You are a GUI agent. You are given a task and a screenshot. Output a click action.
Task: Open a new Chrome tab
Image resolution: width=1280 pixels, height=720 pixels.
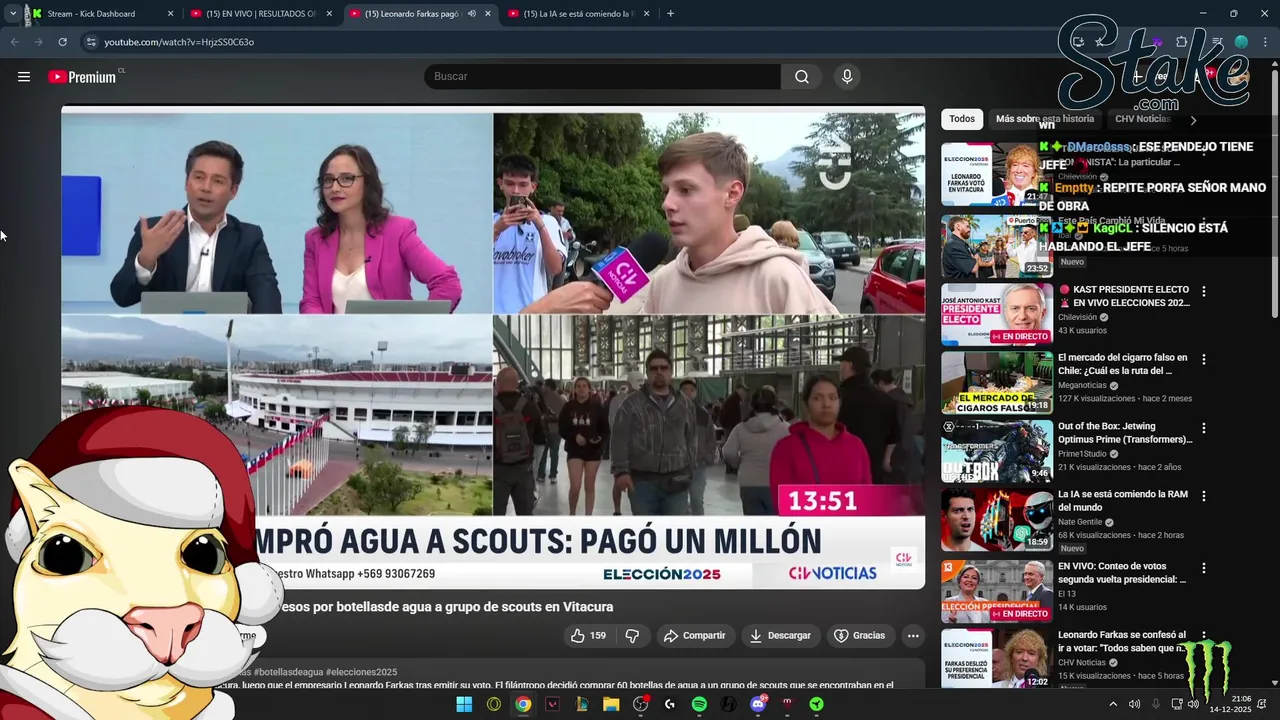pyautogui.click(x=670, y=14)
